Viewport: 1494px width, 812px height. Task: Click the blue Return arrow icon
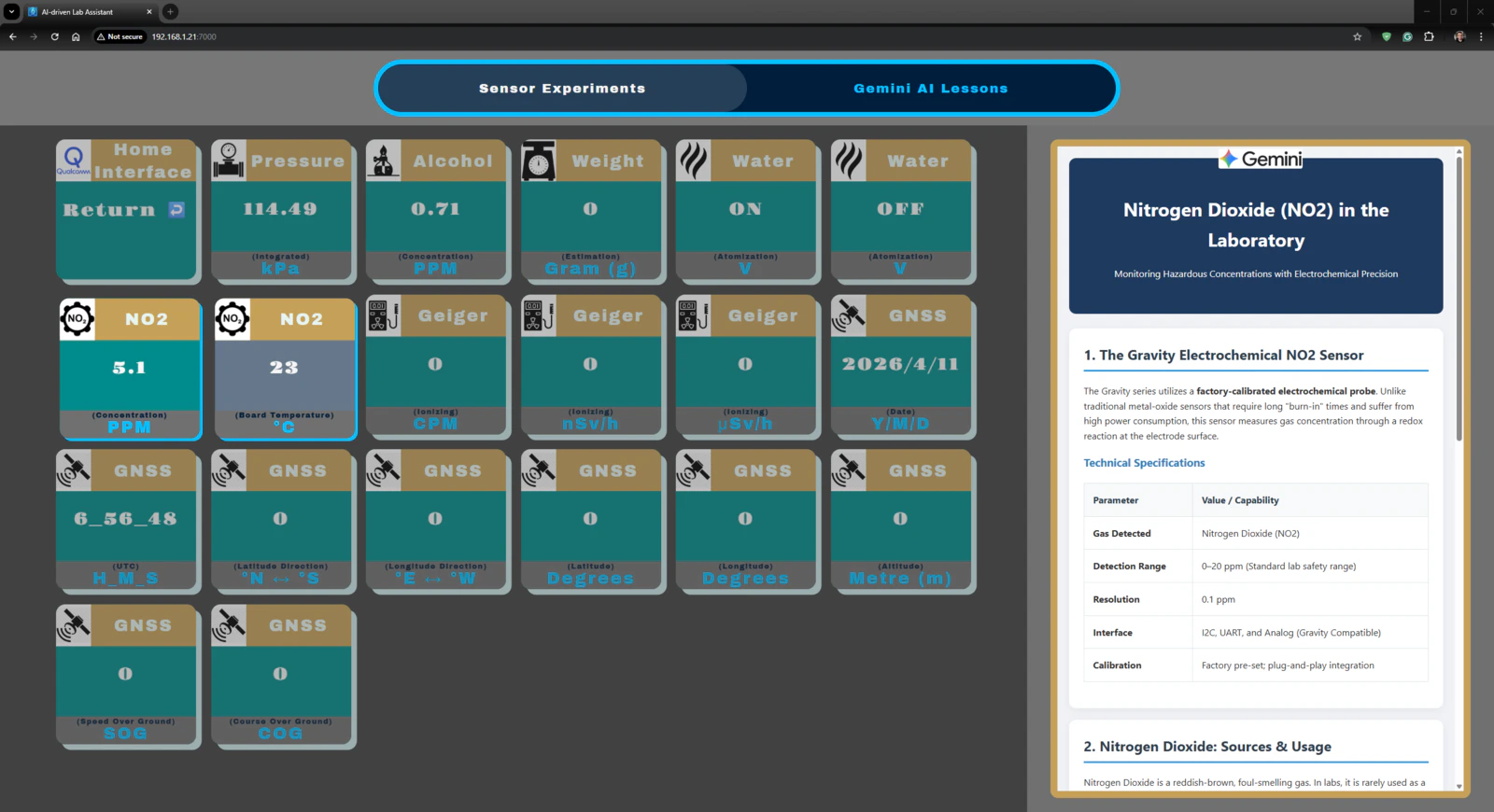(x=176, y=210)
